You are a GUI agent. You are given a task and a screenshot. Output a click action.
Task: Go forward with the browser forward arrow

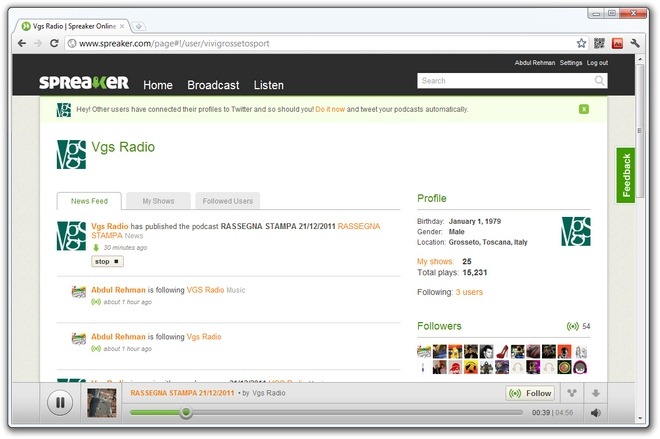(38, 43)
